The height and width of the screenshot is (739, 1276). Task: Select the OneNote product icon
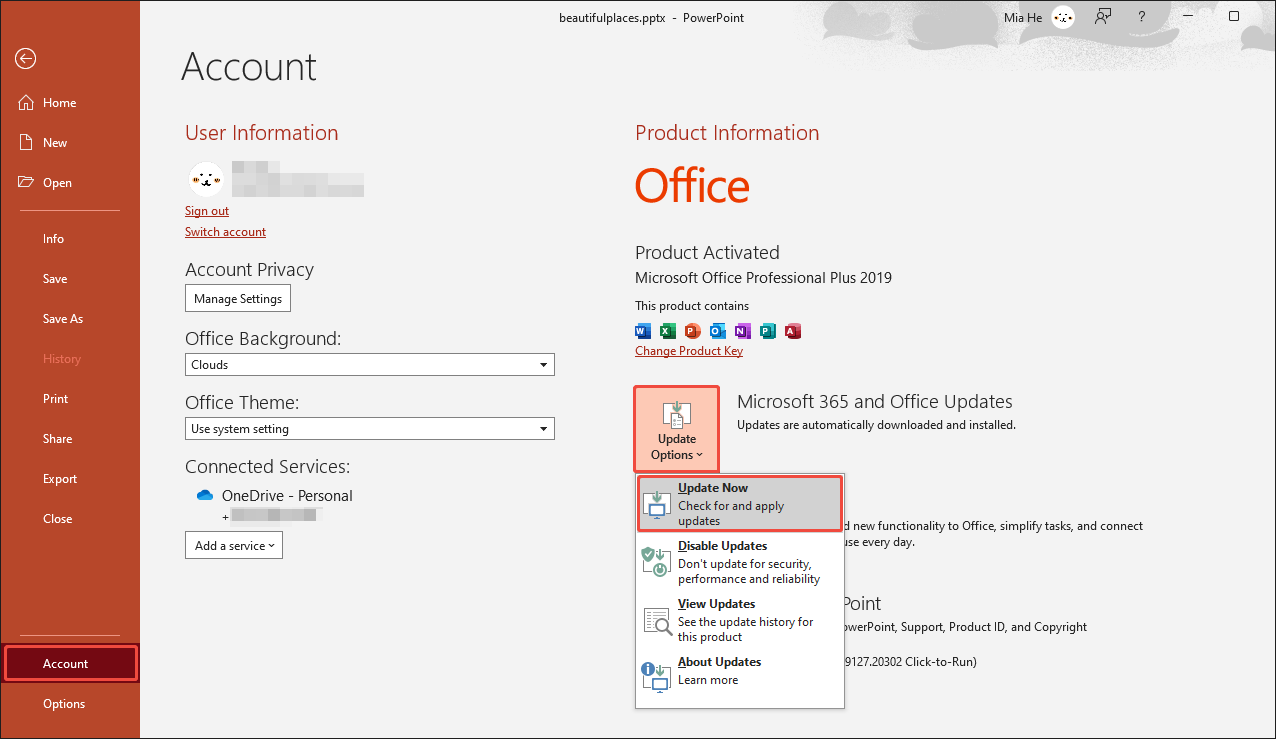(742, 331)
